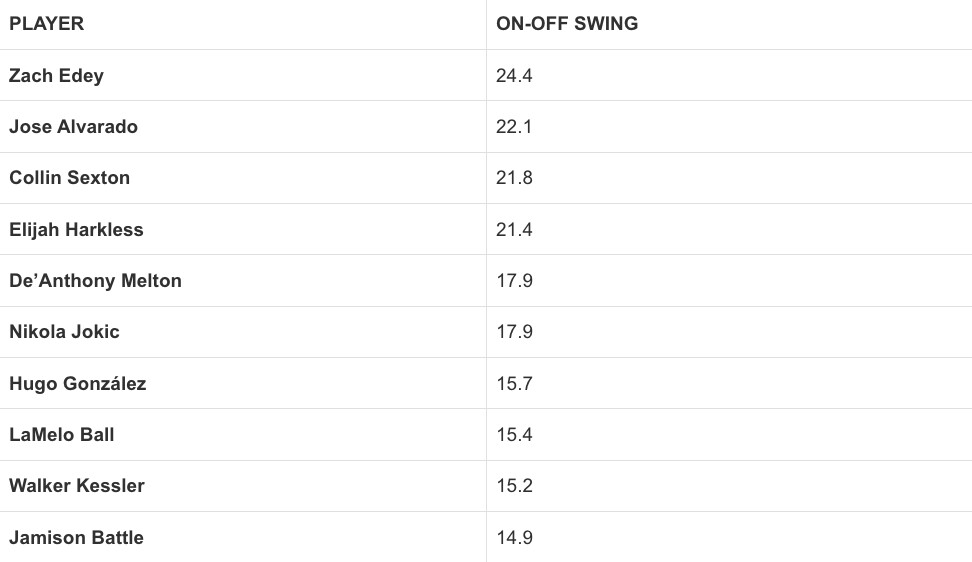The height and width of the screenshot is (562, 972).
Task: Select the 22.1 on-off swing cell
Action: 515,127
